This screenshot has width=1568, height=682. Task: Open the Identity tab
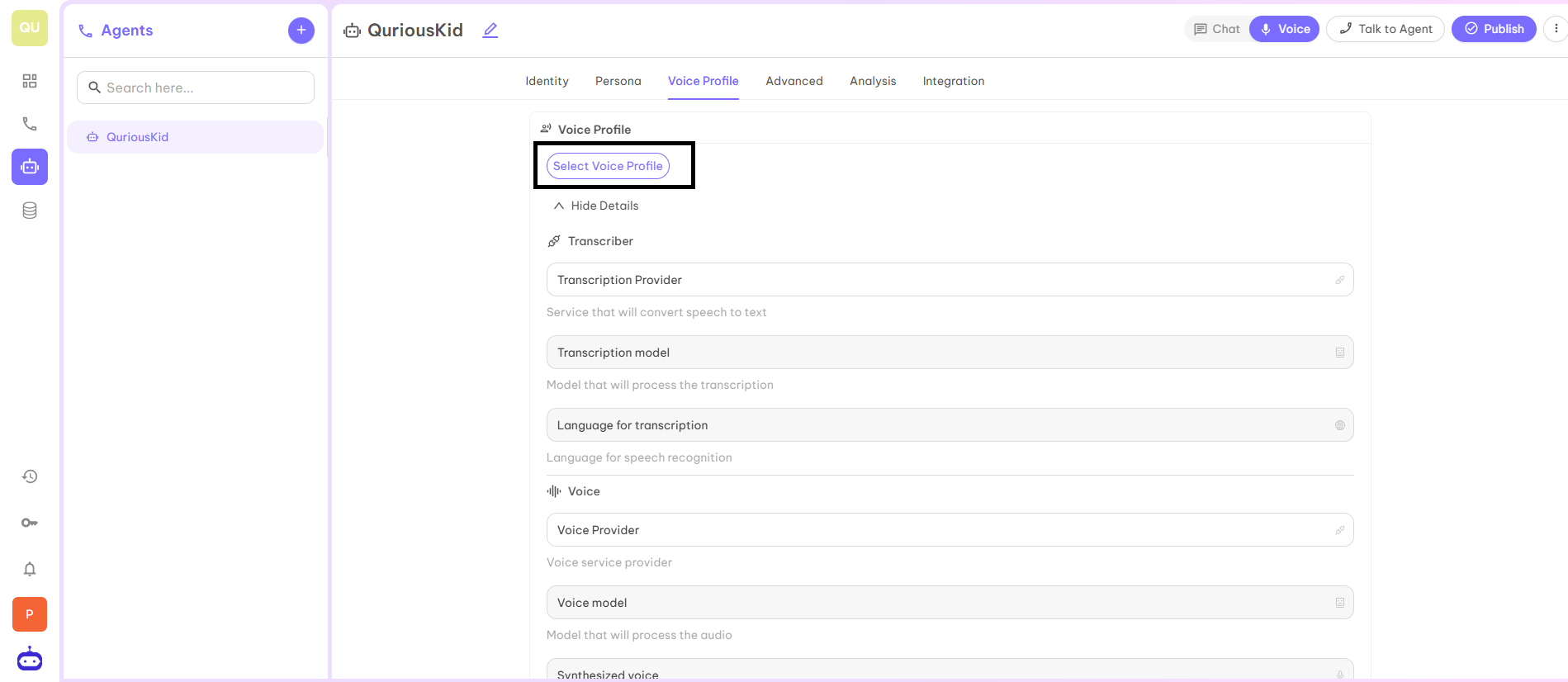point(547,81)
